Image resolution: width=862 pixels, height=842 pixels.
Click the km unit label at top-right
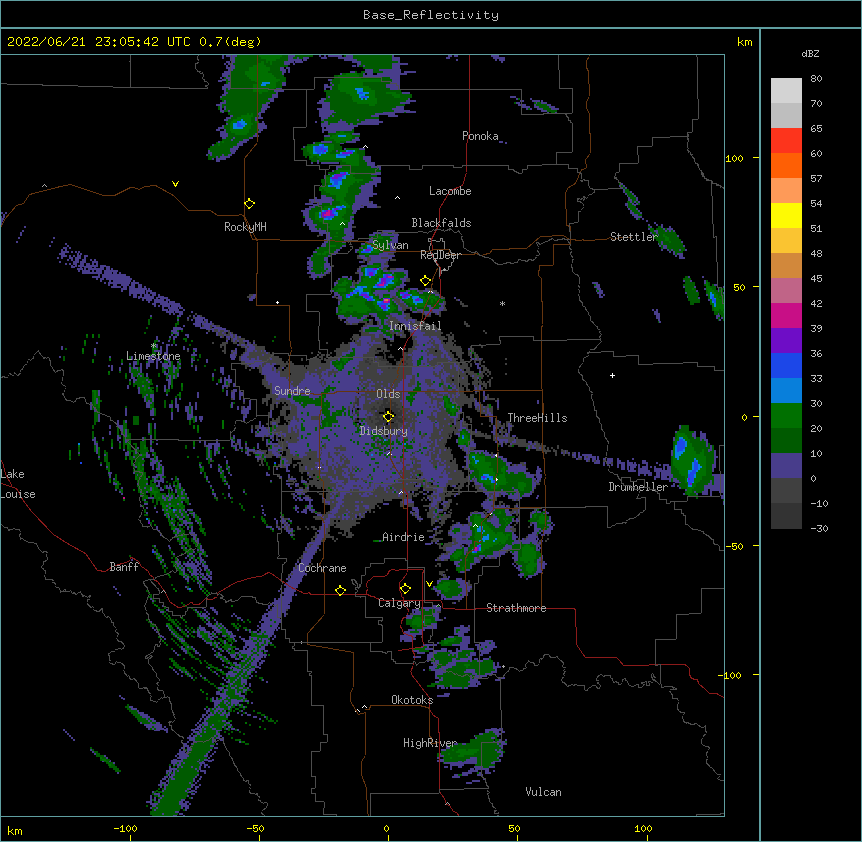[x=744, y=42]
